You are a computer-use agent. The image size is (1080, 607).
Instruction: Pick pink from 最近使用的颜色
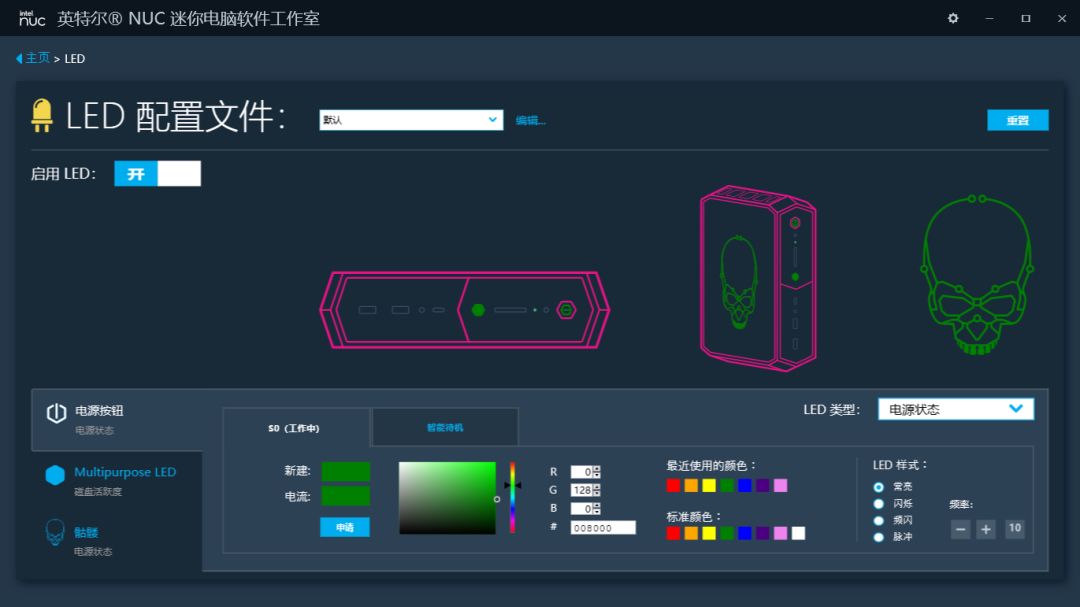[780, 486]
